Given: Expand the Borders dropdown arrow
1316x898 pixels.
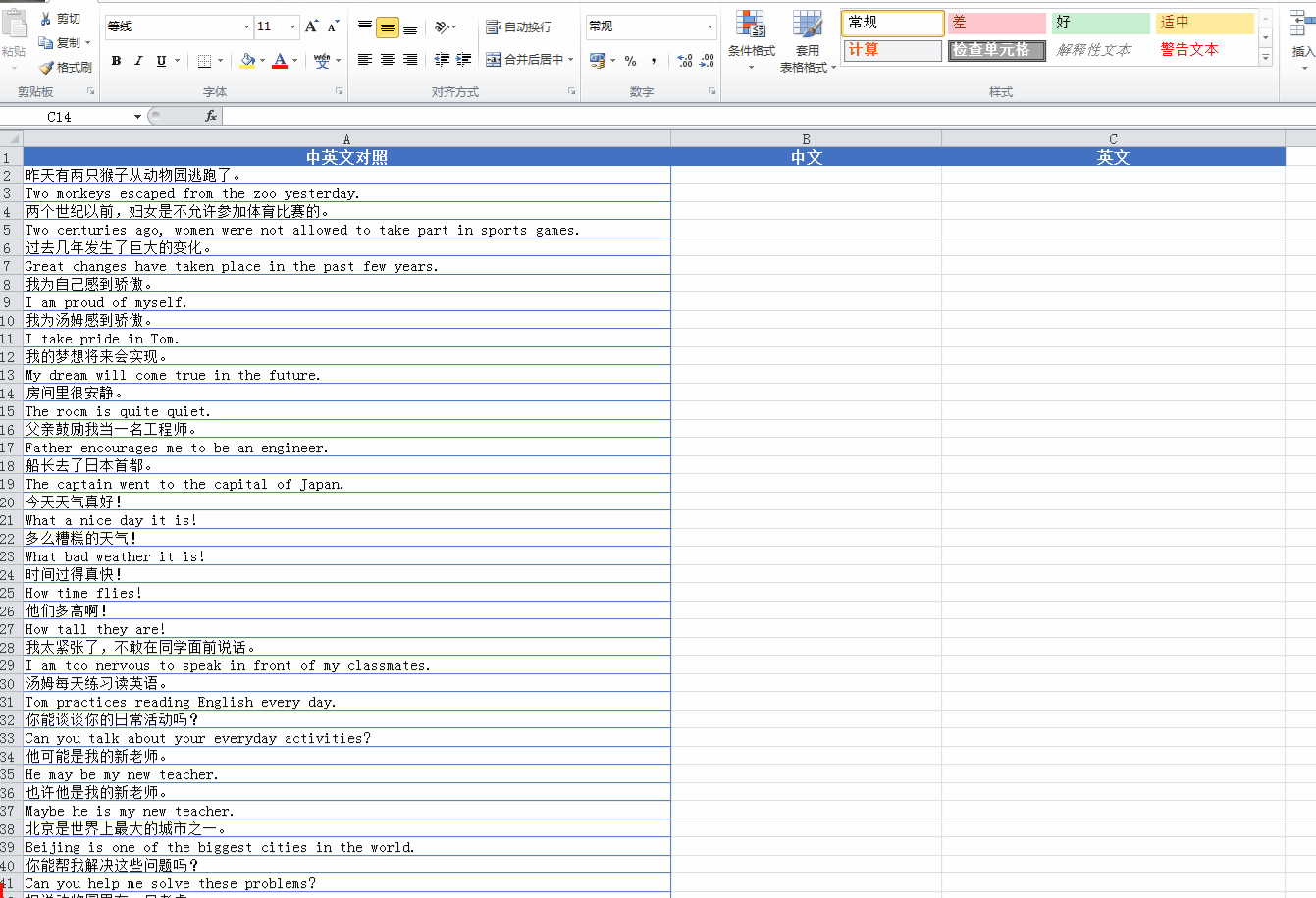Looking at the screenshot, I should point(221,61).
